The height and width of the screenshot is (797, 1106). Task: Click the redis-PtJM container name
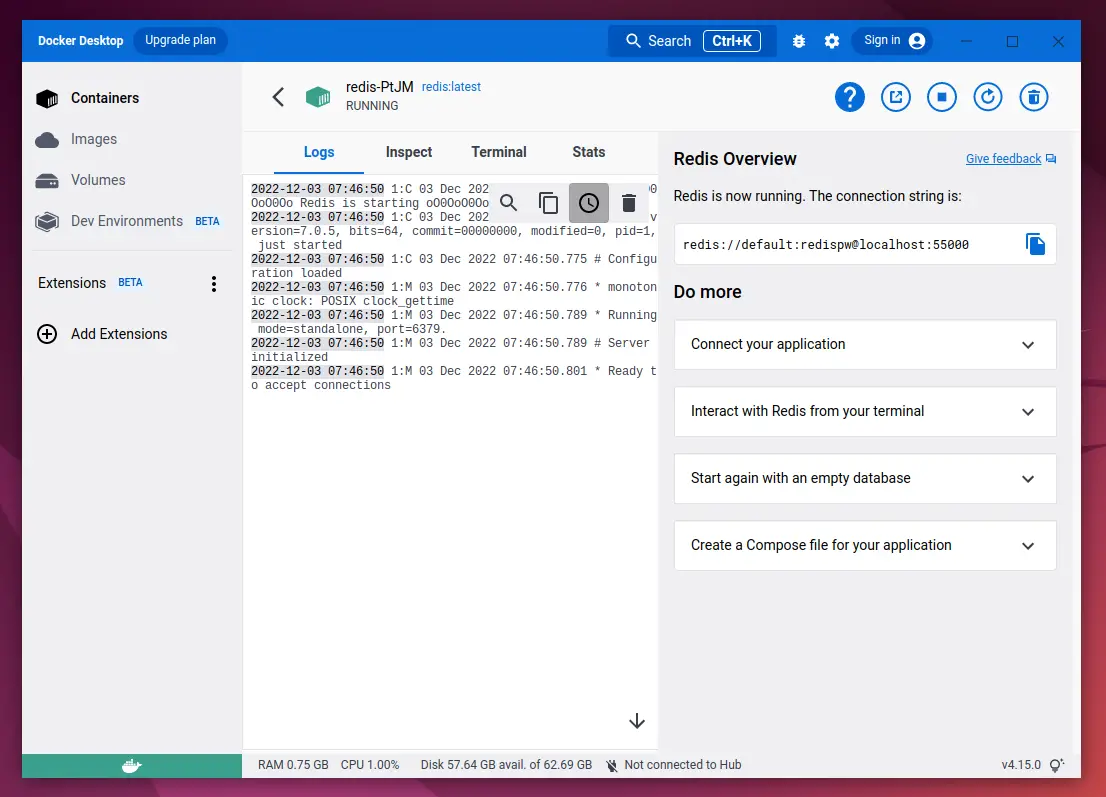click(379, 87)
